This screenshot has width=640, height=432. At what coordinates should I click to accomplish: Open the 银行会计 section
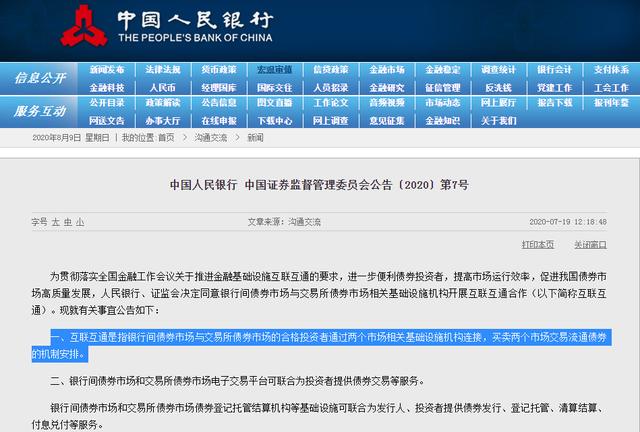click(554, 69)
